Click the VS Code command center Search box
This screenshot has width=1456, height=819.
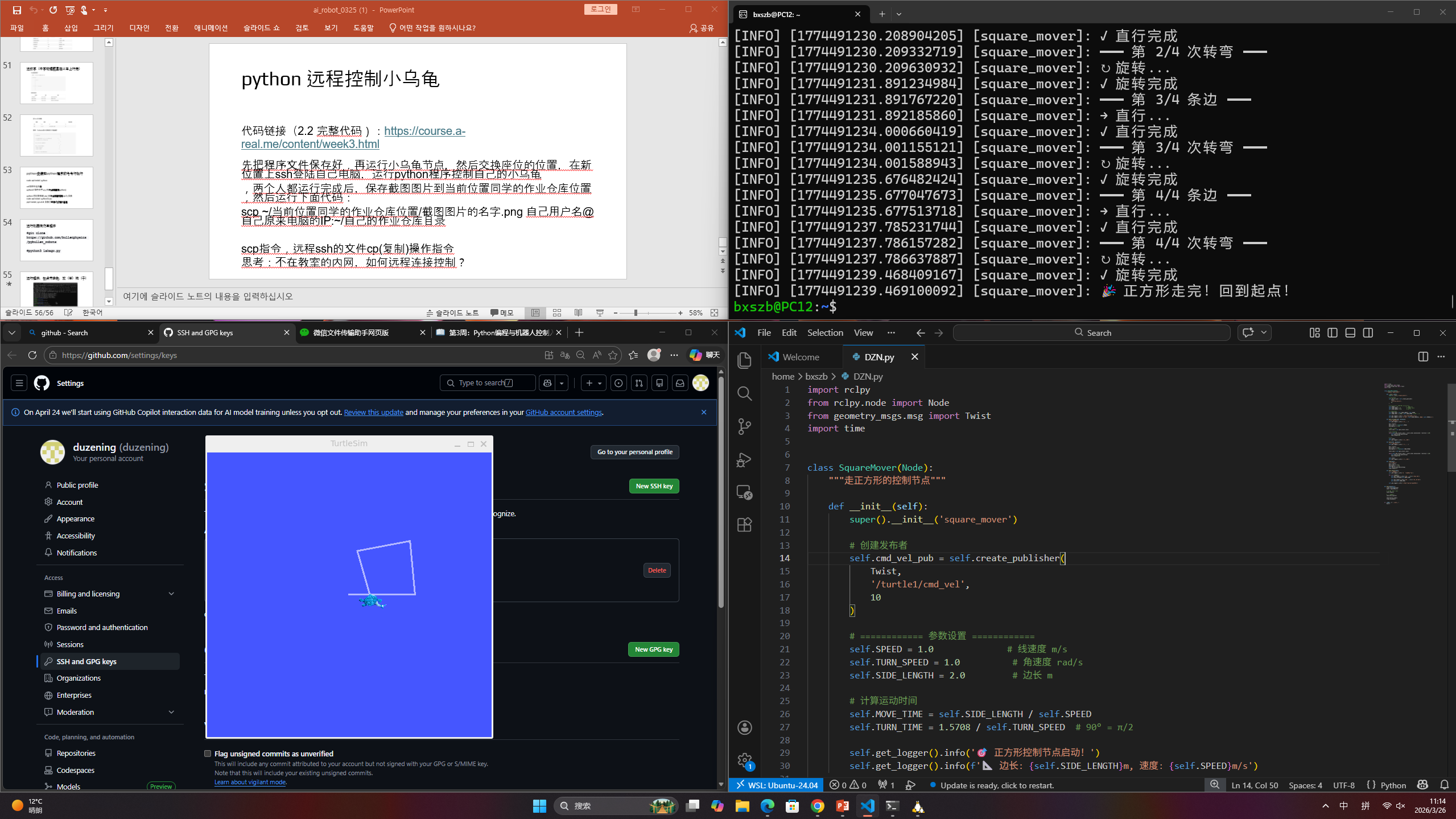[x=1091, y=332]
